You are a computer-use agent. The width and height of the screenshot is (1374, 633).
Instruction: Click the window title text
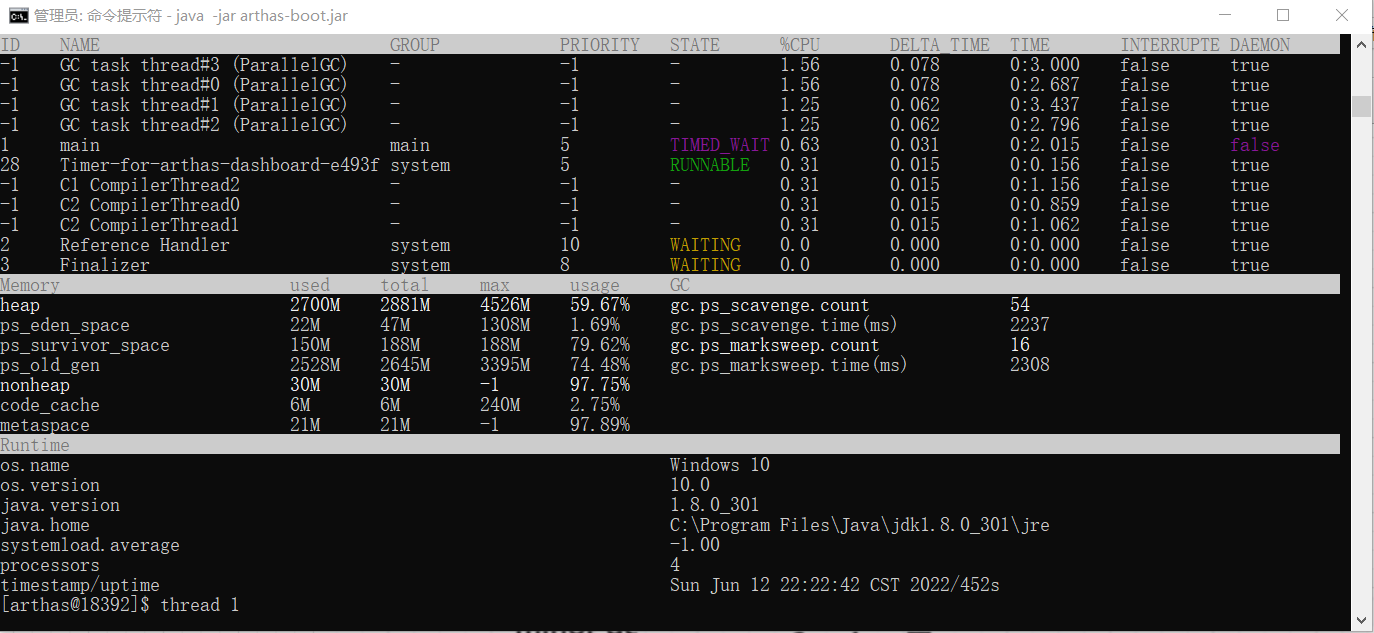[191, 15]
